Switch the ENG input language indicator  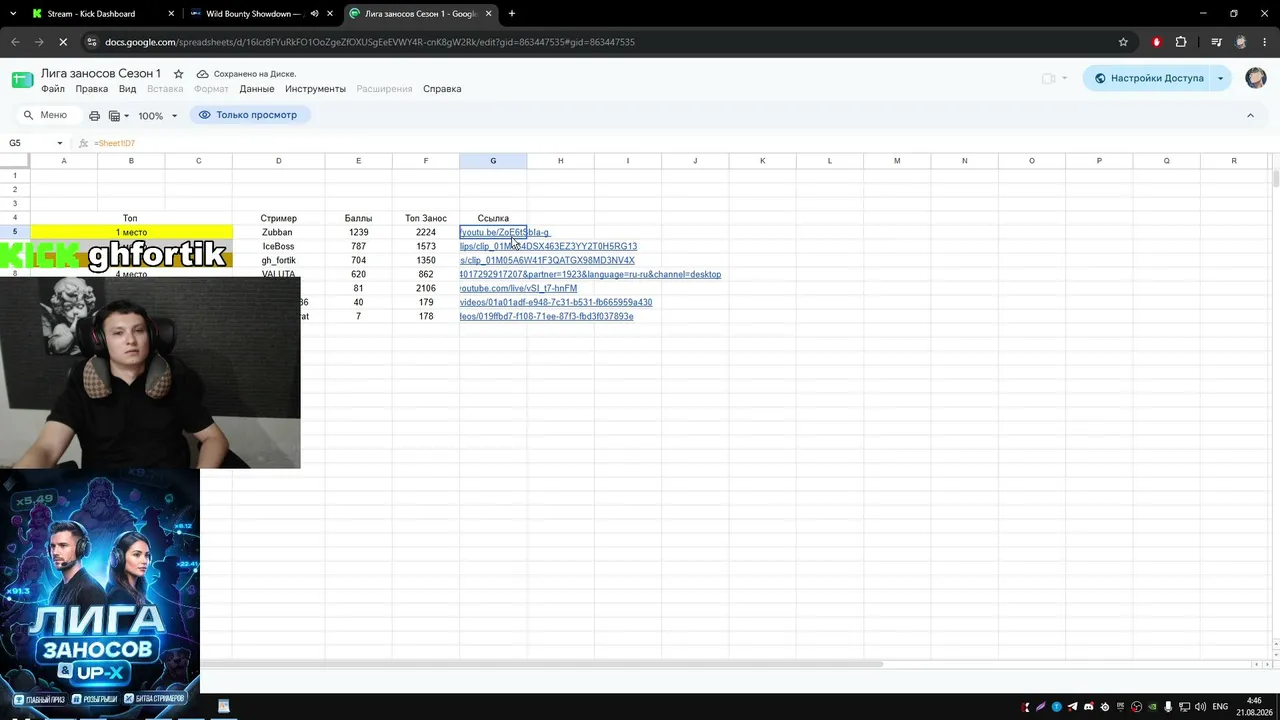(1220, 707)
